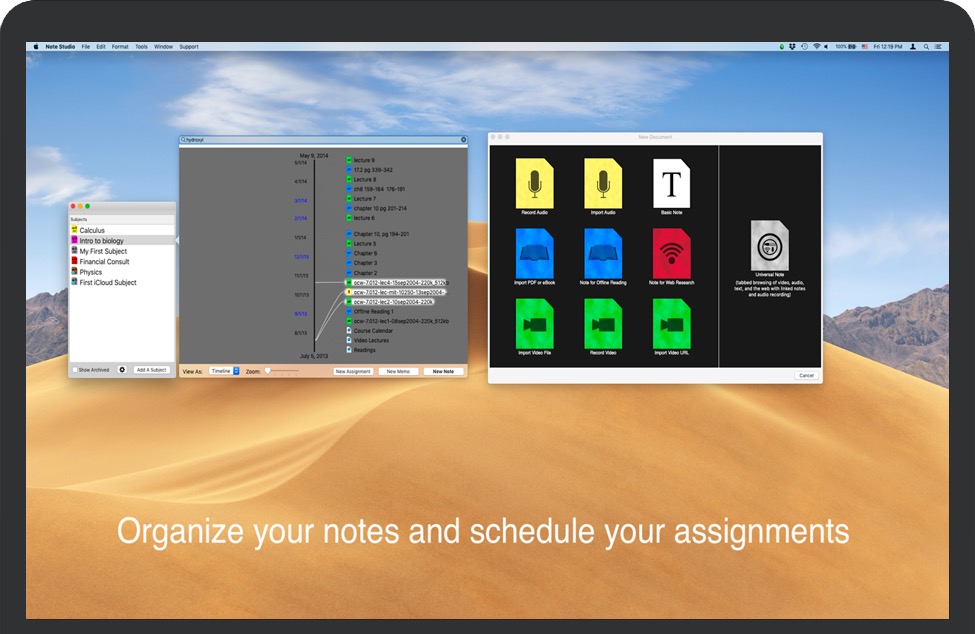Pick the Import PDF or eBook icon

pyautogui.click(x=534, y=254)
